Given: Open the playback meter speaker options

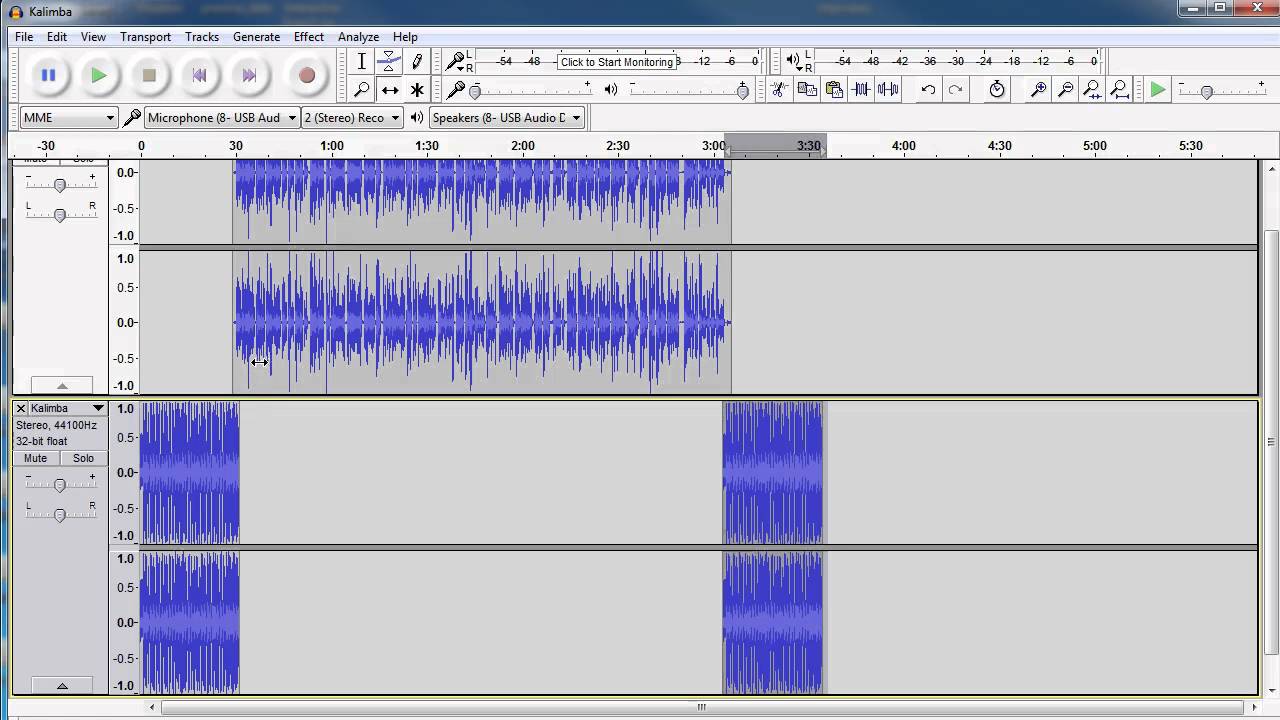Looking at the screenshot, I should click(793, 62).
